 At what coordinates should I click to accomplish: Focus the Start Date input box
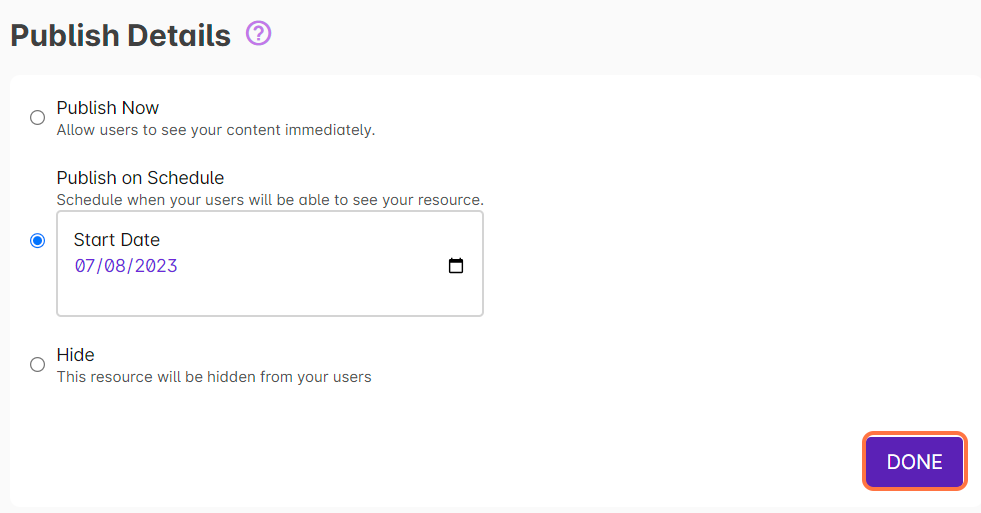click(300, 266)
